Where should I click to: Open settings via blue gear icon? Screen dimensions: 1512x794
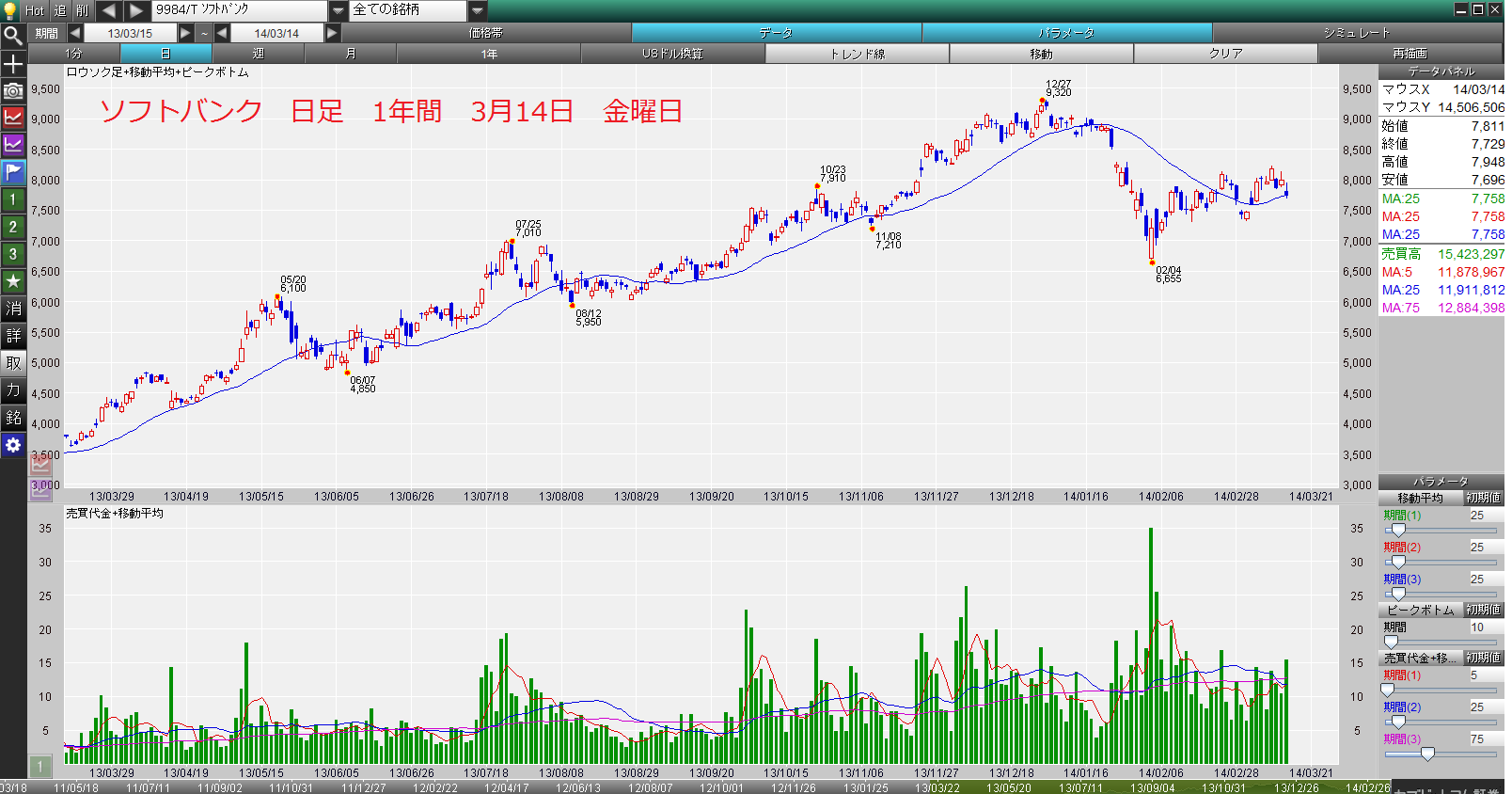pos(13,445)
